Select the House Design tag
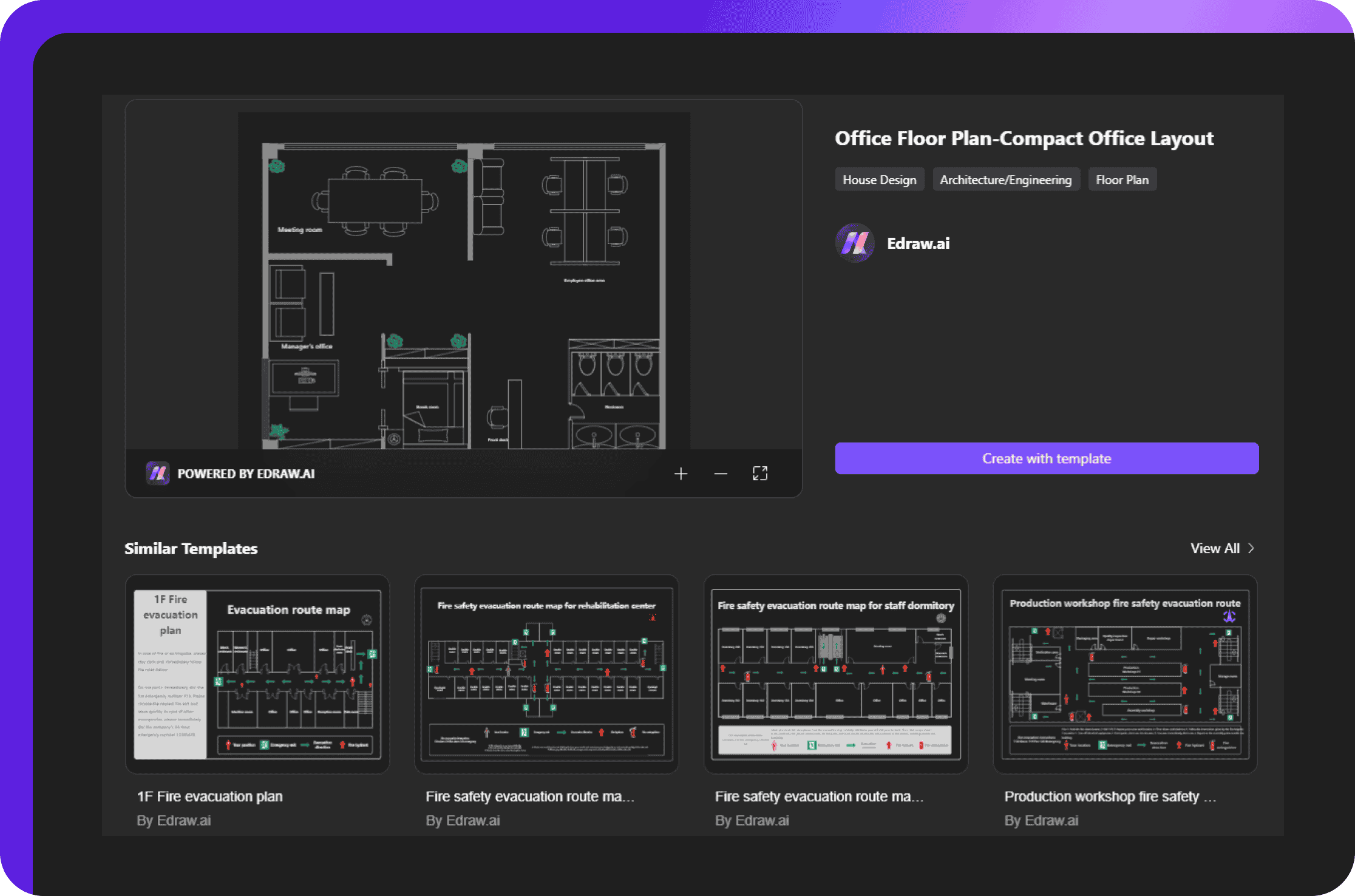The height and width of the screenshot is (896, 1355). [880, 180]
